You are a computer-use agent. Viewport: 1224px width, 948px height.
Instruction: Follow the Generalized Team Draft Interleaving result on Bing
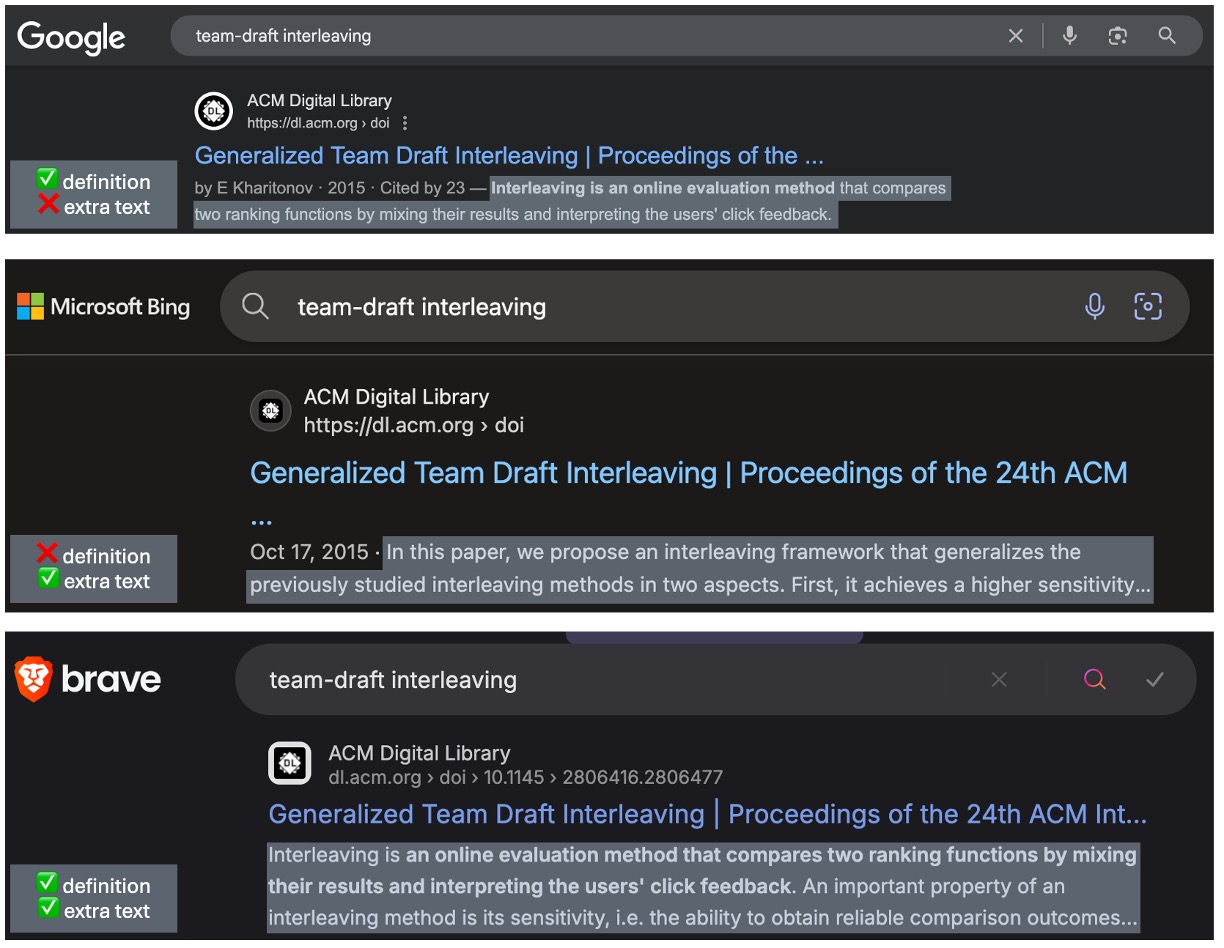coord(688,472)
